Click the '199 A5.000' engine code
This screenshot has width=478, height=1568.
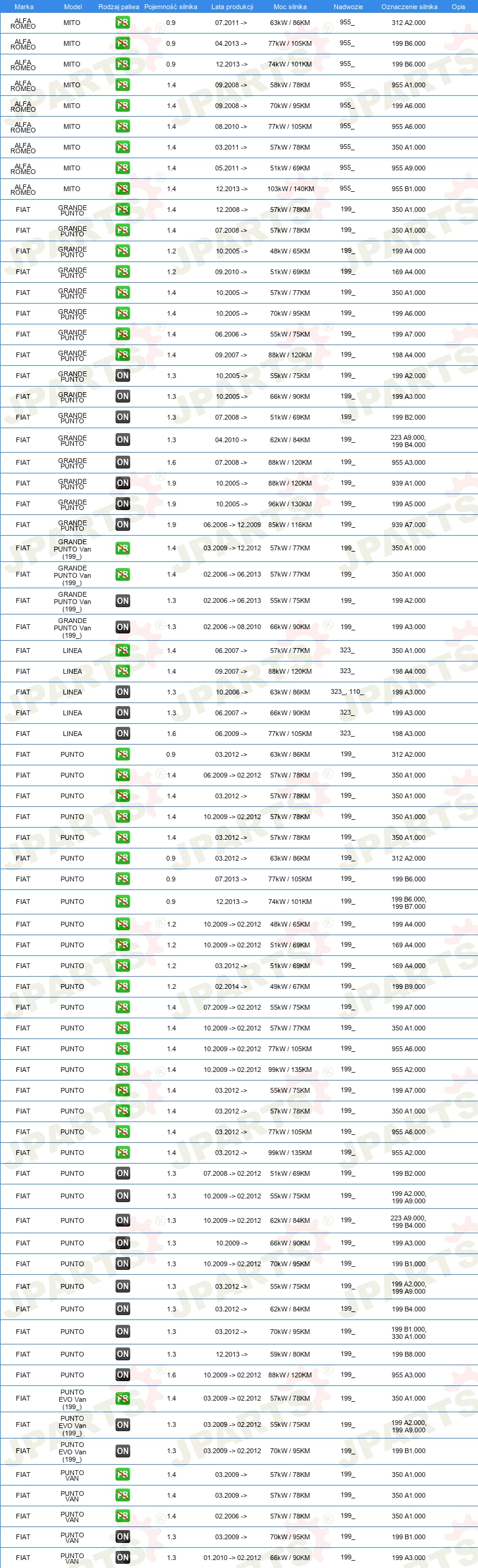408,504
